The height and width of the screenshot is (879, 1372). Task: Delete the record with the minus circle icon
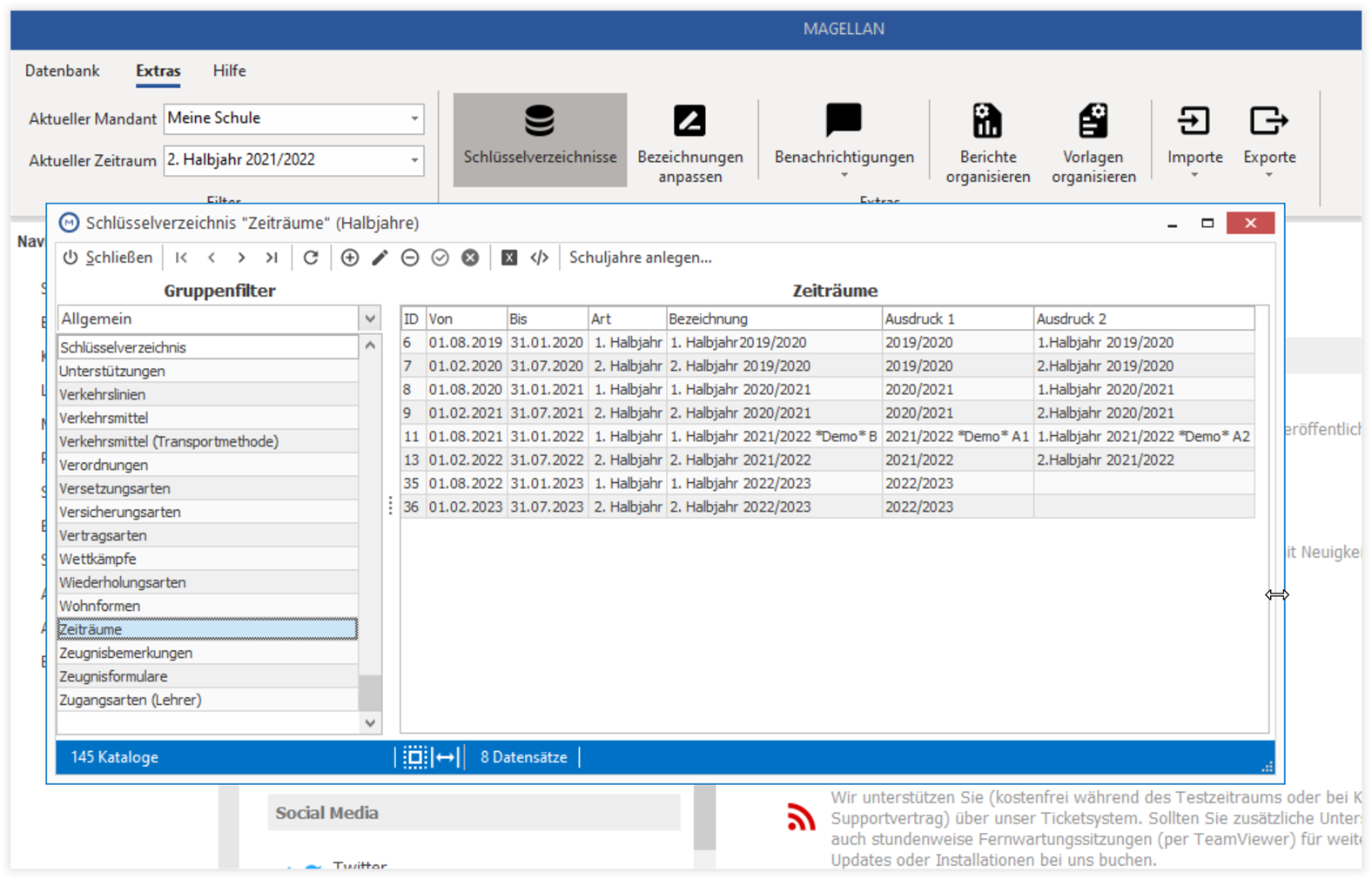(x=410, y=258)
